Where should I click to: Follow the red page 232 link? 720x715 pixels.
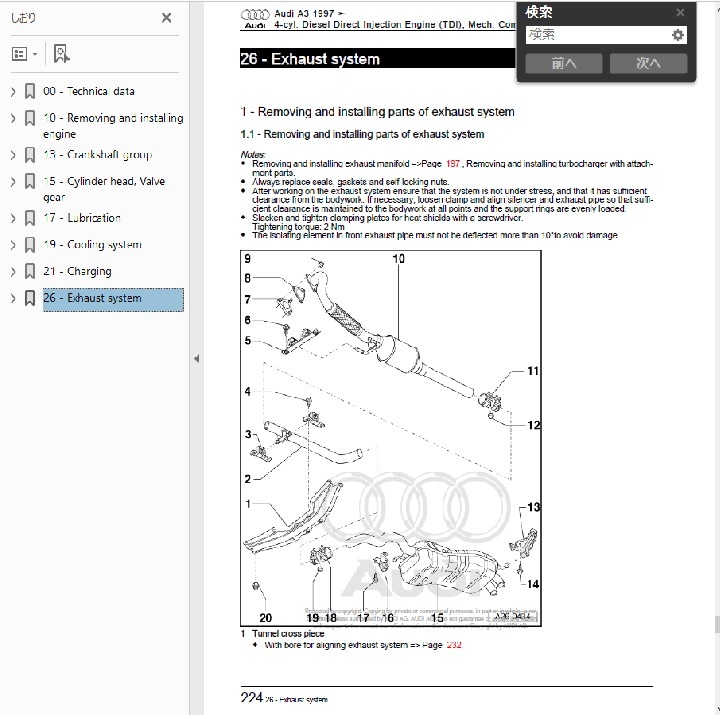click(454, 645)
